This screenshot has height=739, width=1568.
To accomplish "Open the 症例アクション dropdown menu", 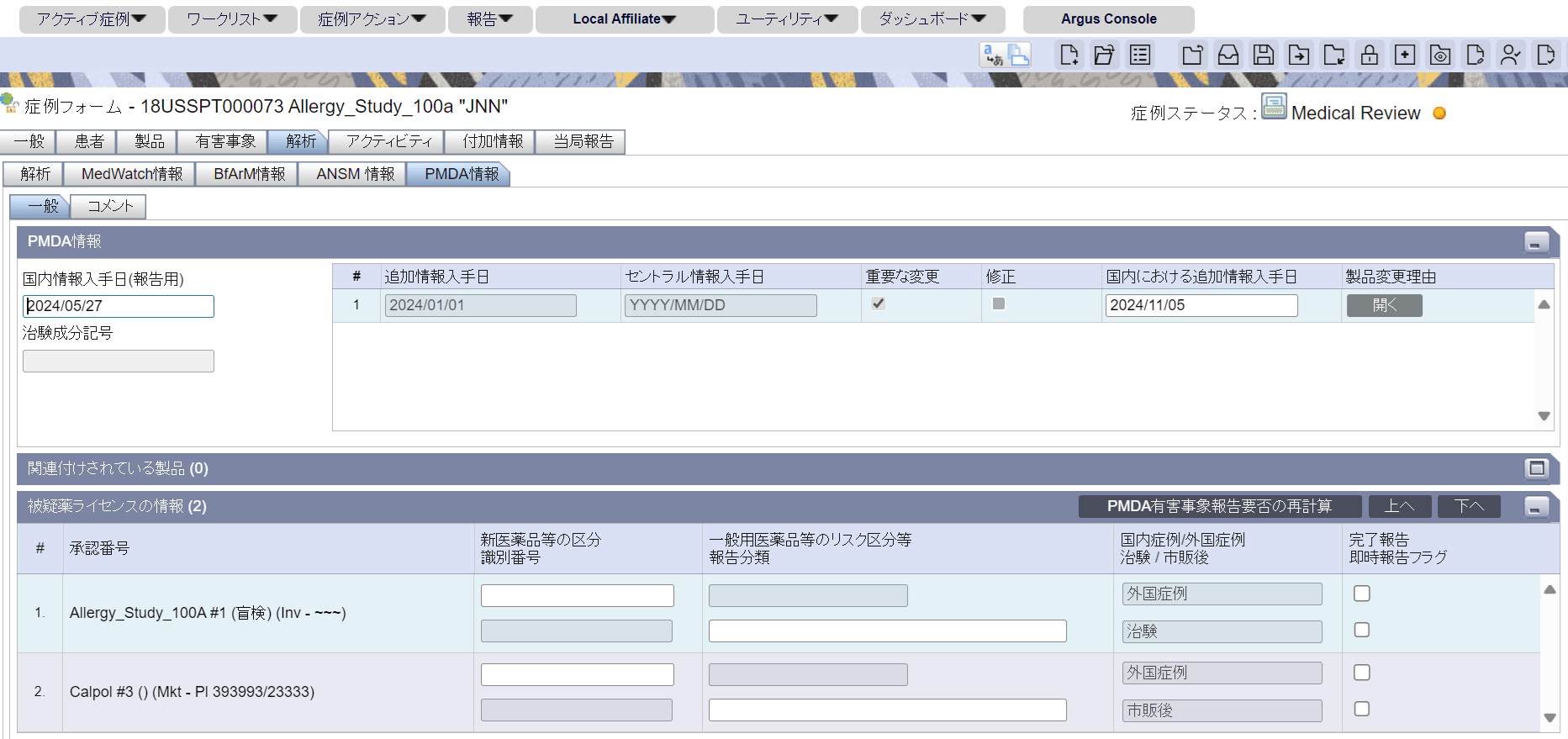I will [x=372, y=19].
